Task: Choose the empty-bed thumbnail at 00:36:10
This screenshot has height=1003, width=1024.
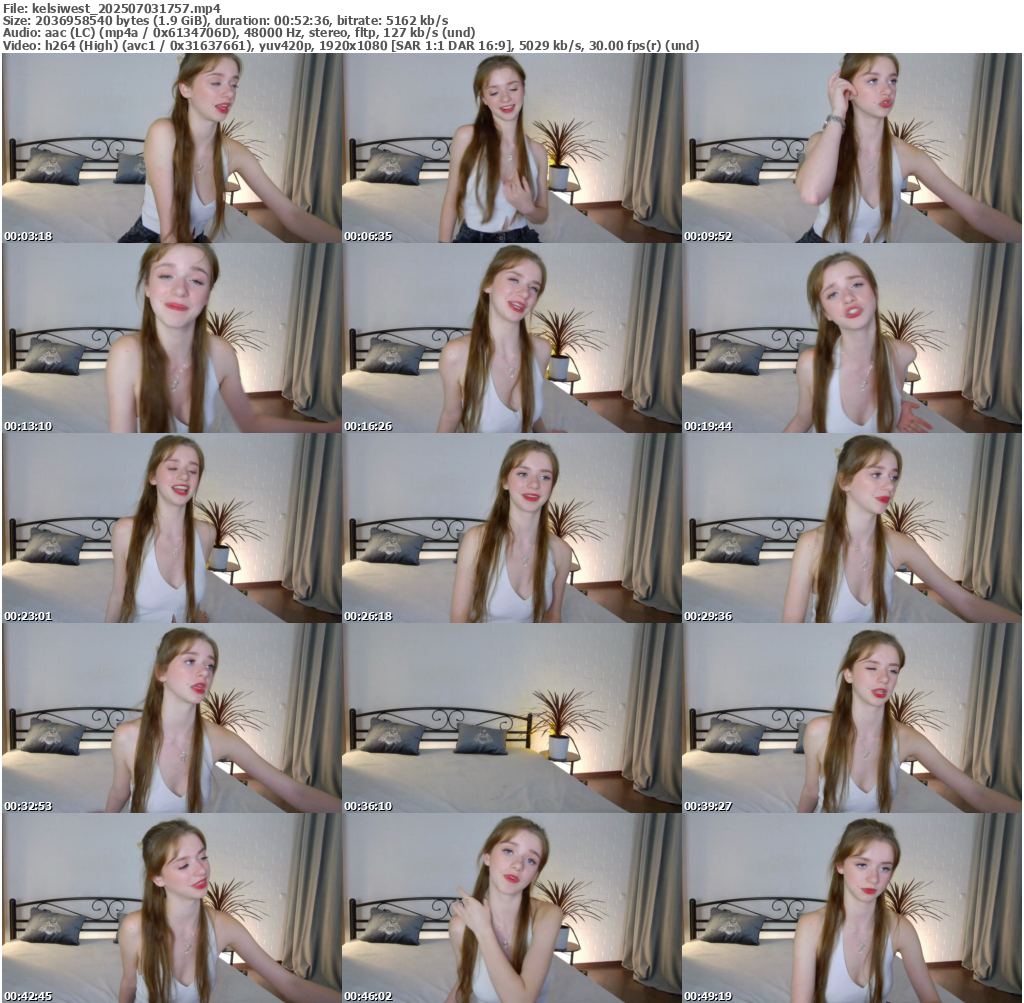Action: (512, 718)
